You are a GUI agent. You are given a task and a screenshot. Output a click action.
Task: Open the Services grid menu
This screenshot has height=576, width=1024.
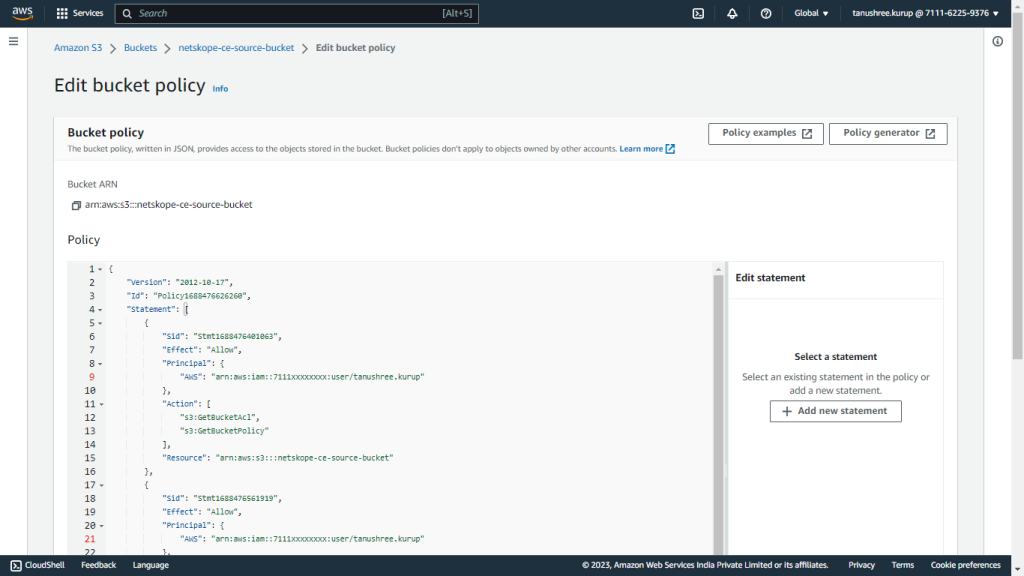tap(62, 13)
